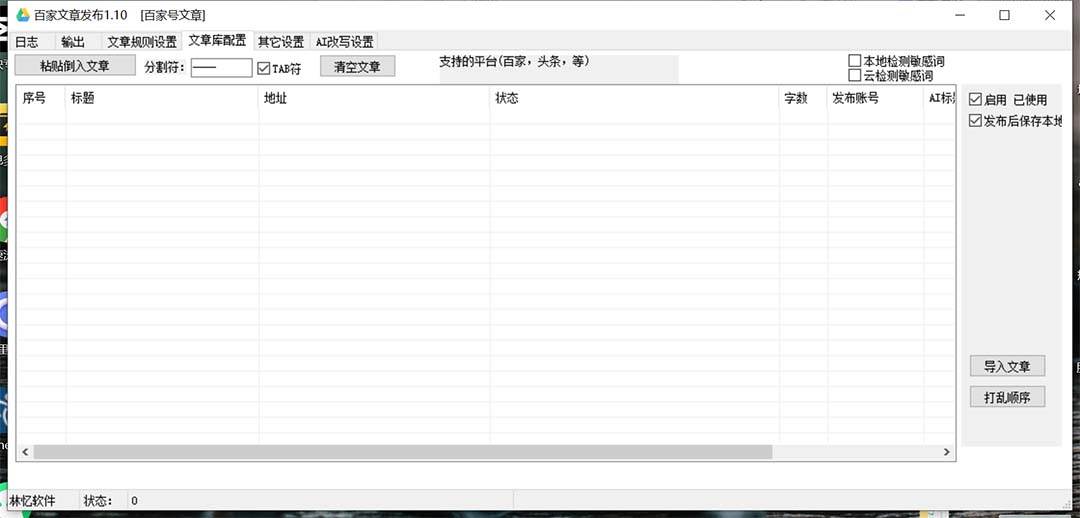Image resolution: width=1080 pixels, height=518 pixels.
Task: Enable 云检测敏感词 checkbox
Action: pos(855,75)
